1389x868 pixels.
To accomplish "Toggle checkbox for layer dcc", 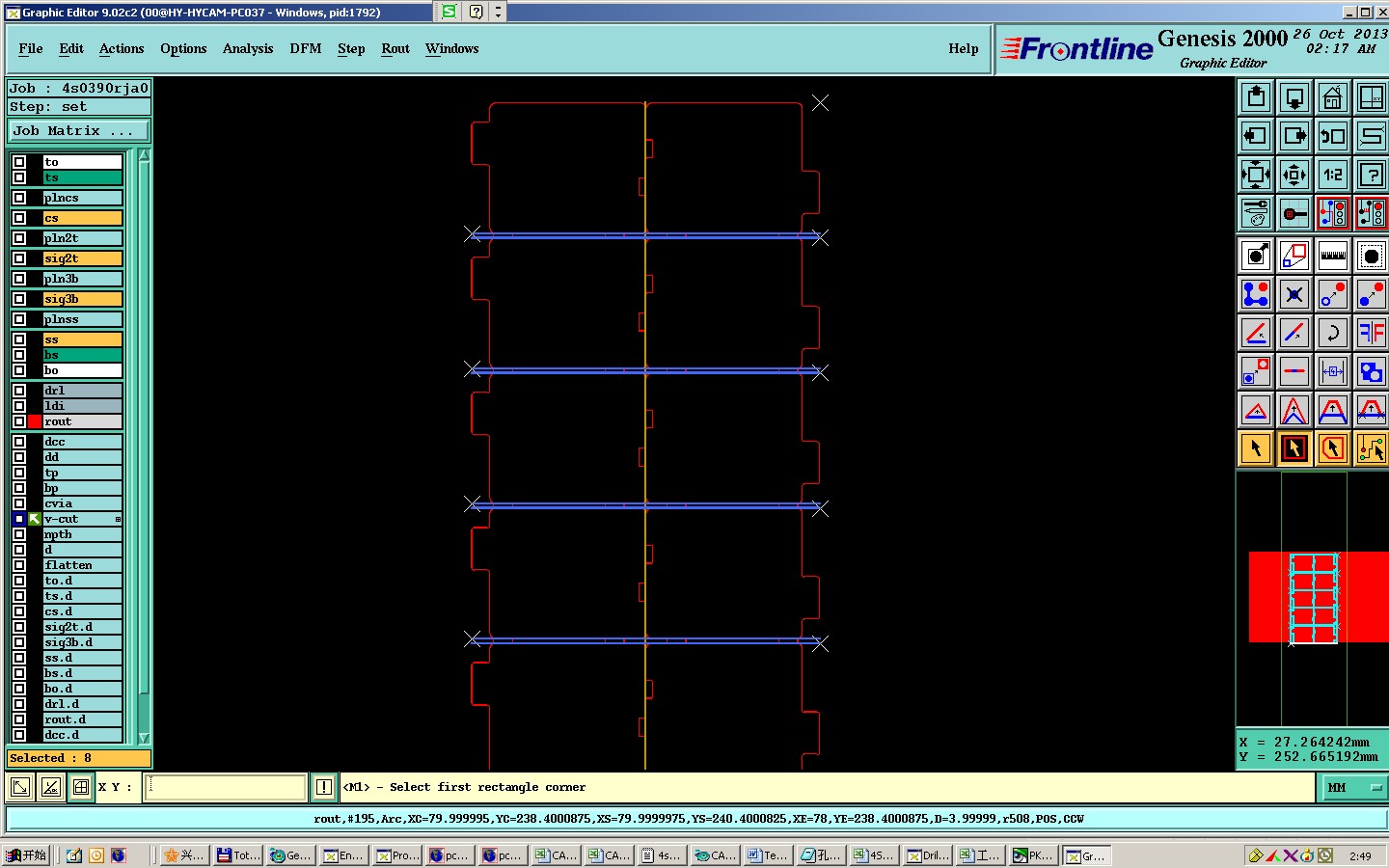I will pyautogui.click(x=19, y=442).
